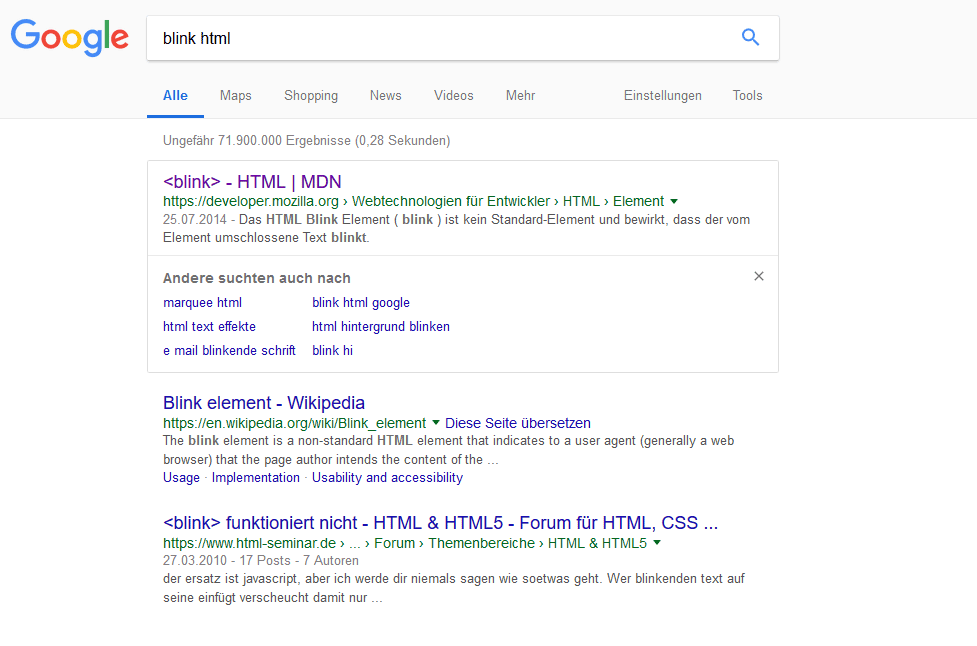Open dropdown arrow beside html-seminar.de URL
Viewport: 977px width, 646px height.
[x=657, y=543]
